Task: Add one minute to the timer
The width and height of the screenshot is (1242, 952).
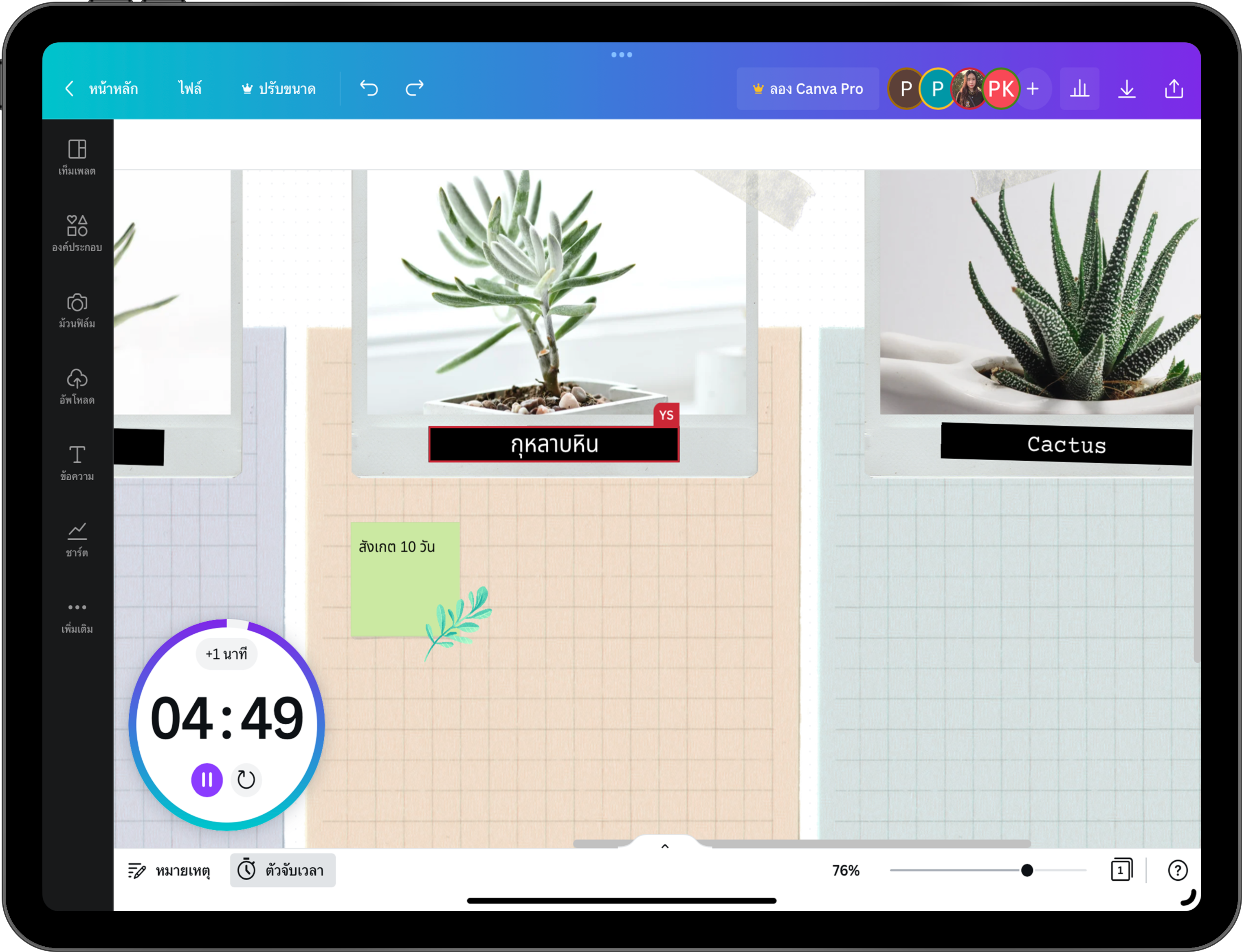Action: [x=226, y=654]
